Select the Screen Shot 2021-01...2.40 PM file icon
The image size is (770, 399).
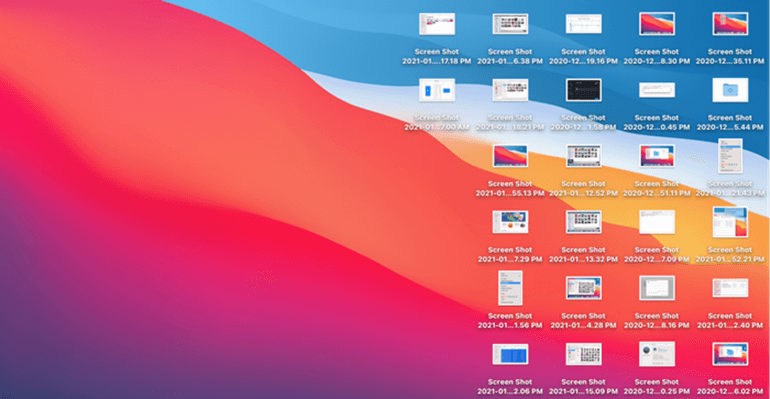[x=730, y=288]
